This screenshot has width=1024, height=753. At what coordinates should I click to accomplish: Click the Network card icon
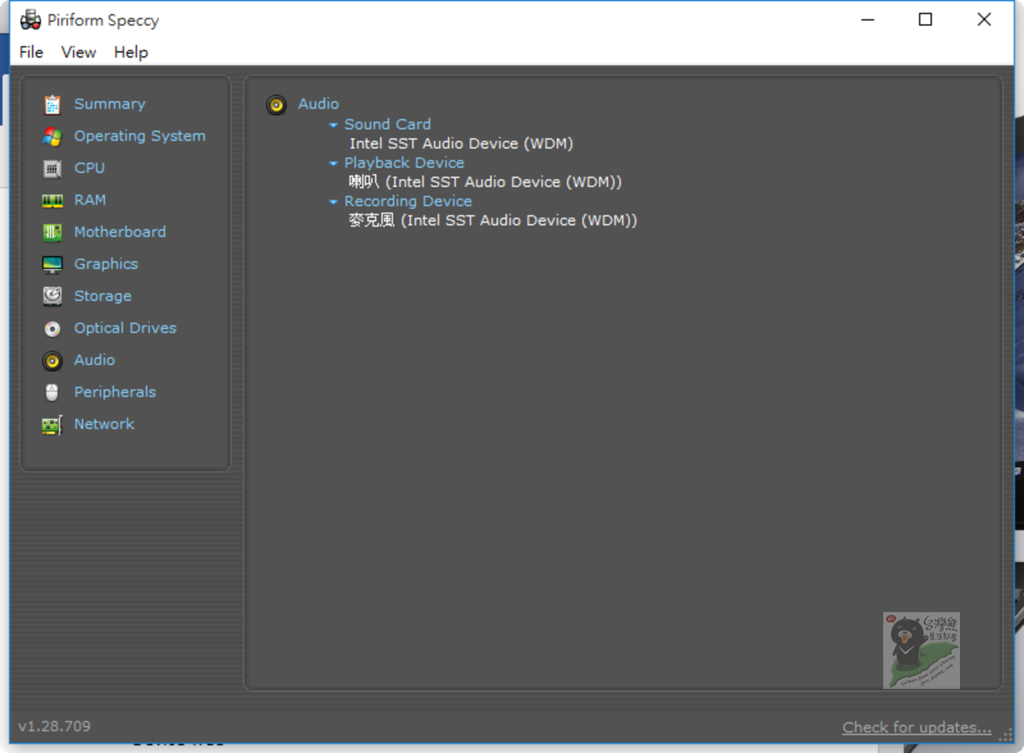52,425
